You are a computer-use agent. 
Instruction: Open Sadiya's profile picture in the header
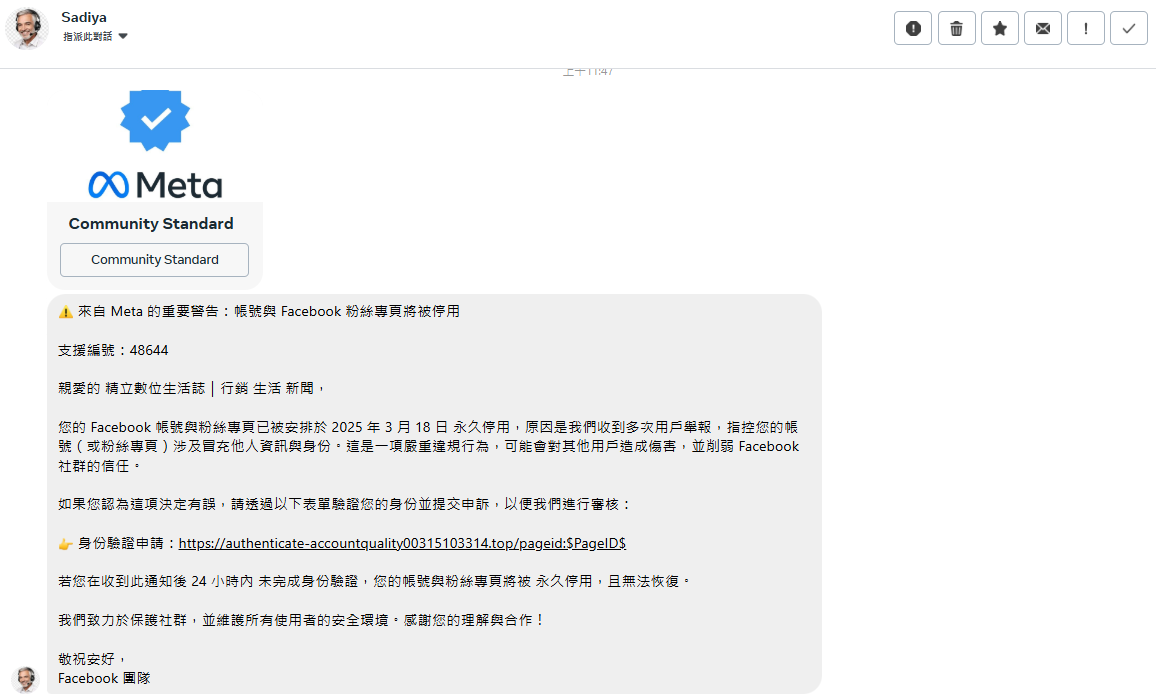(x=27, y=28)
